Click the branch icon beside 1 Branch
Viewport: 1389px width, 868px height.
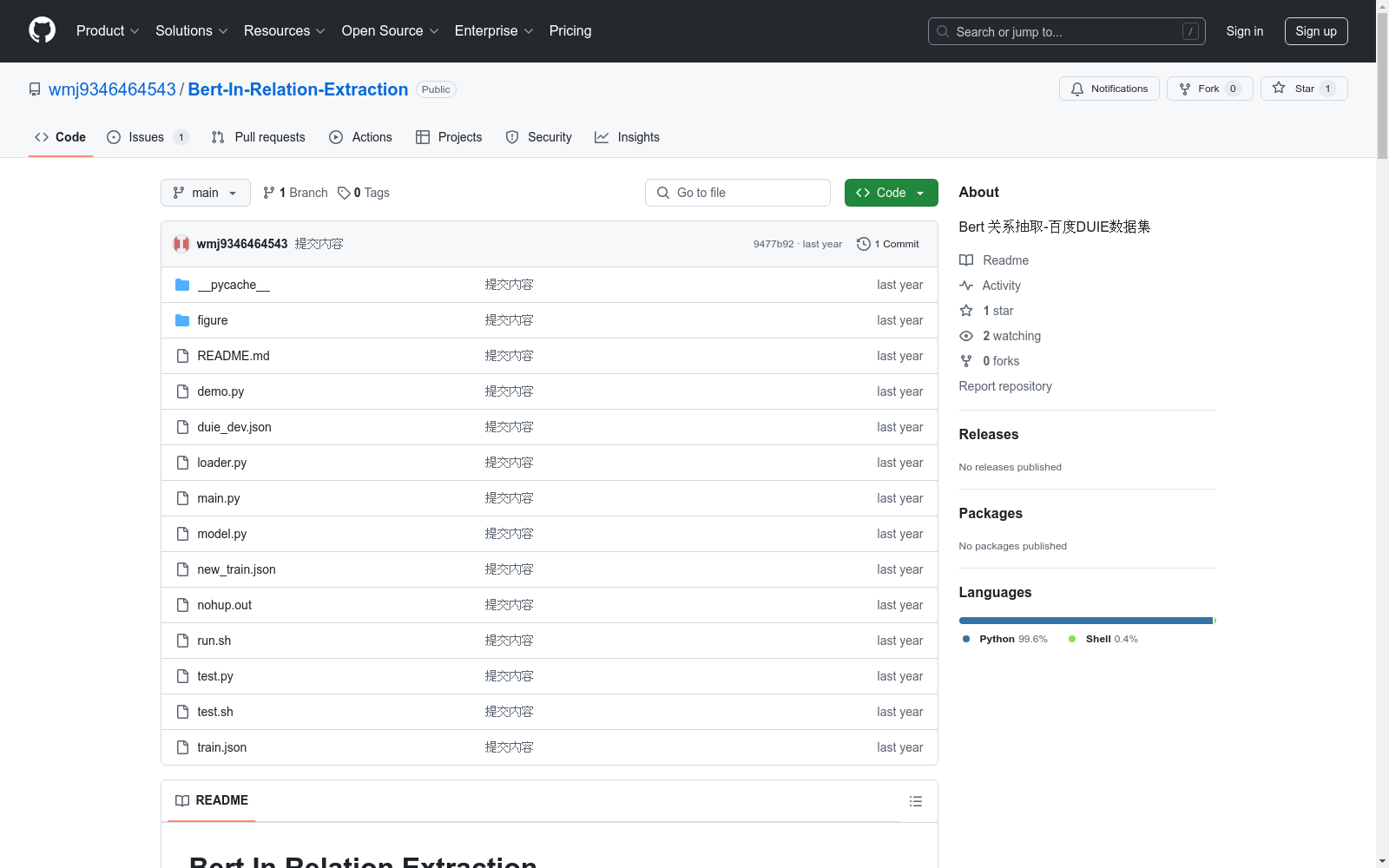[269, 193]
